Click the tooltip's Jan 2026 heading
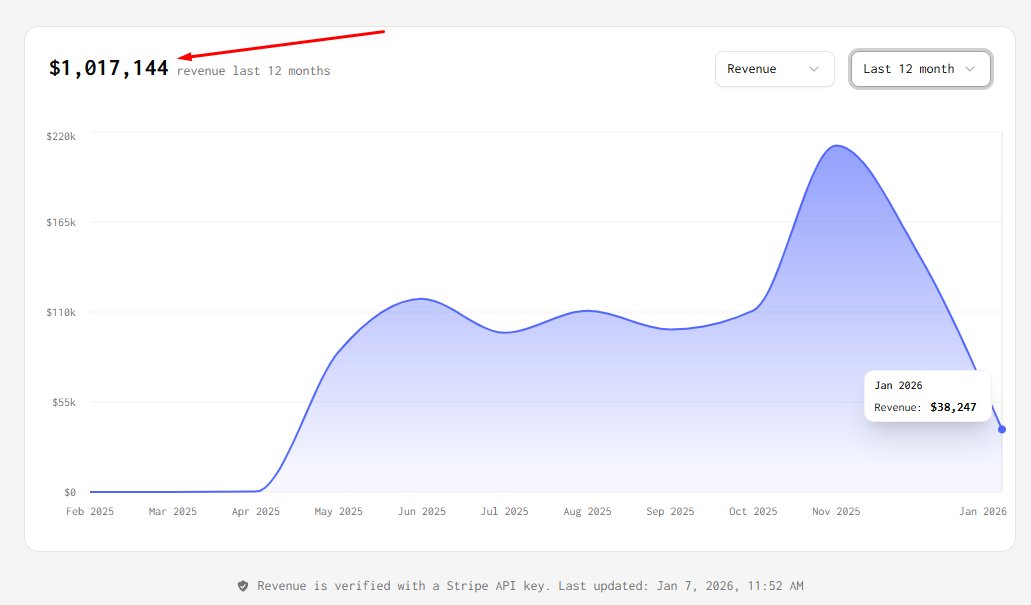The width and height of the screenshot is (1031, 605). (898, 385)
